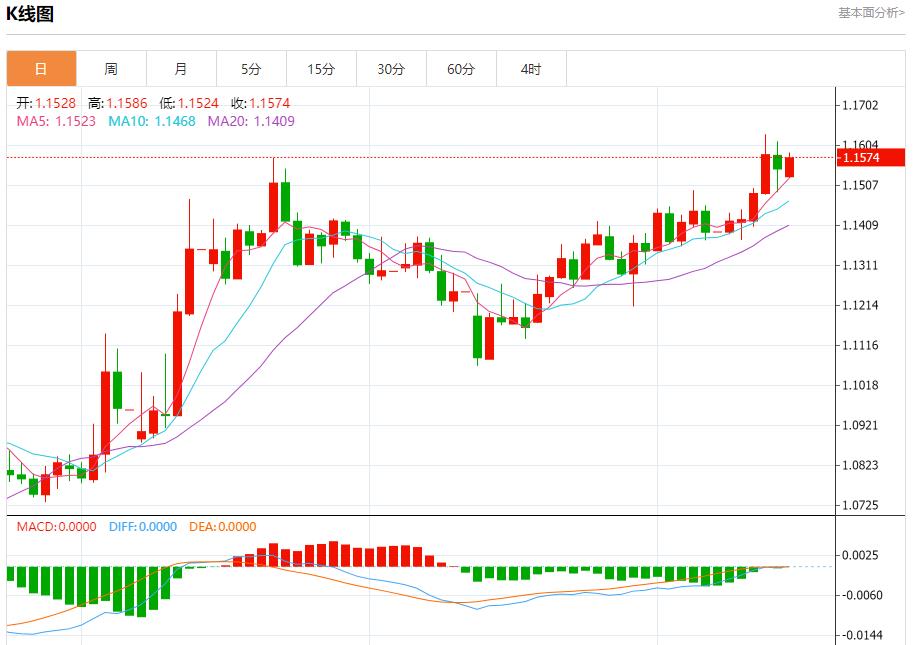This screenshot has width=913, height=645.
Task: Click the MA5 indicator label
Action: click(56, 121)
